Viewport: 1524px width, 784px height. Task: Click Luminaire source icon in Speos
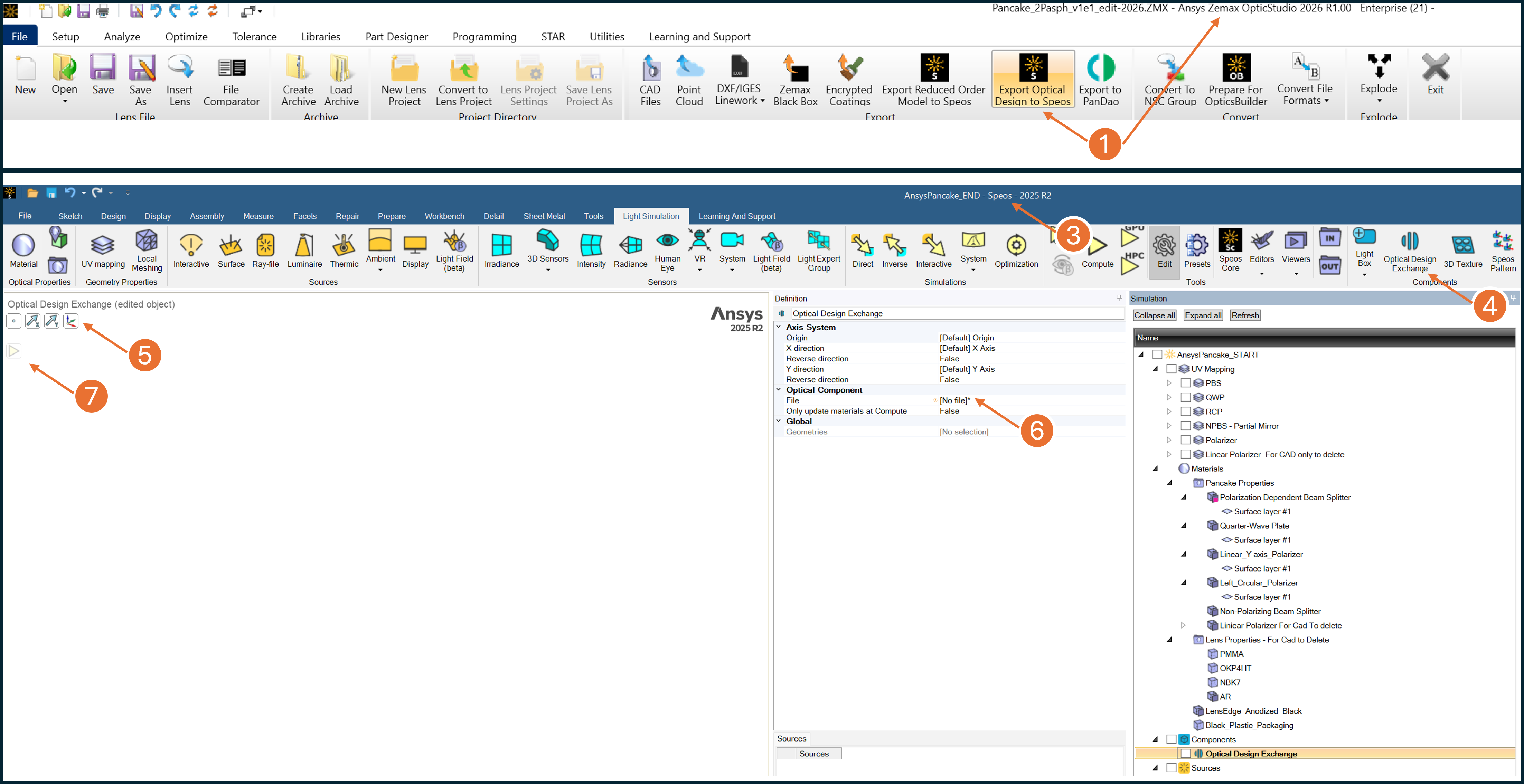click(x=305, y=250)
